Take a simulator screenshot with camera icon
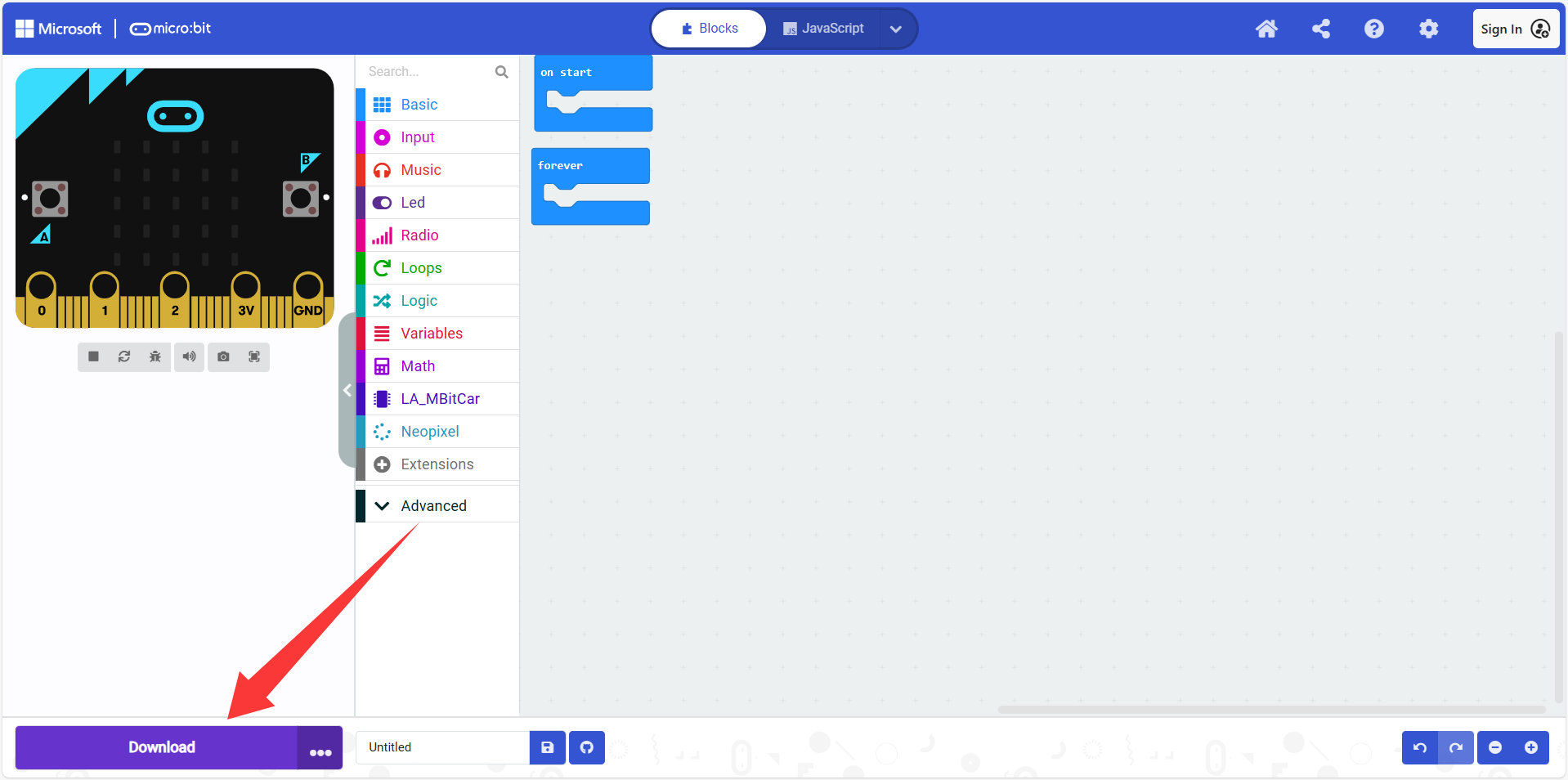 coord(223,356)
